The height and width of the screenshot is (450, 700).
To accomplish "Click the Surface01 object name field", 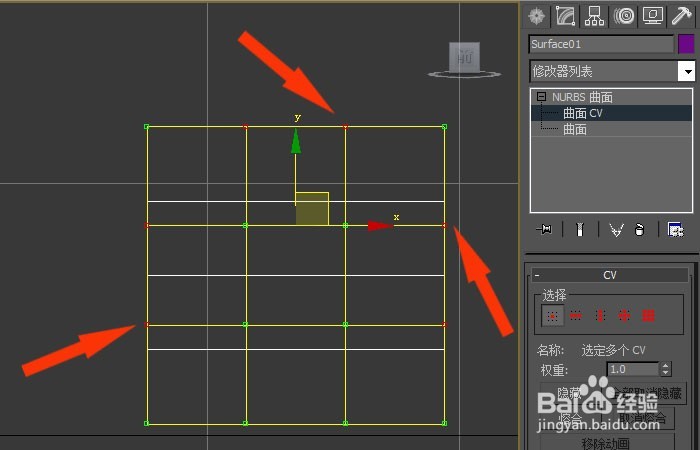I will pyautogui.click(x=601, y=44).
